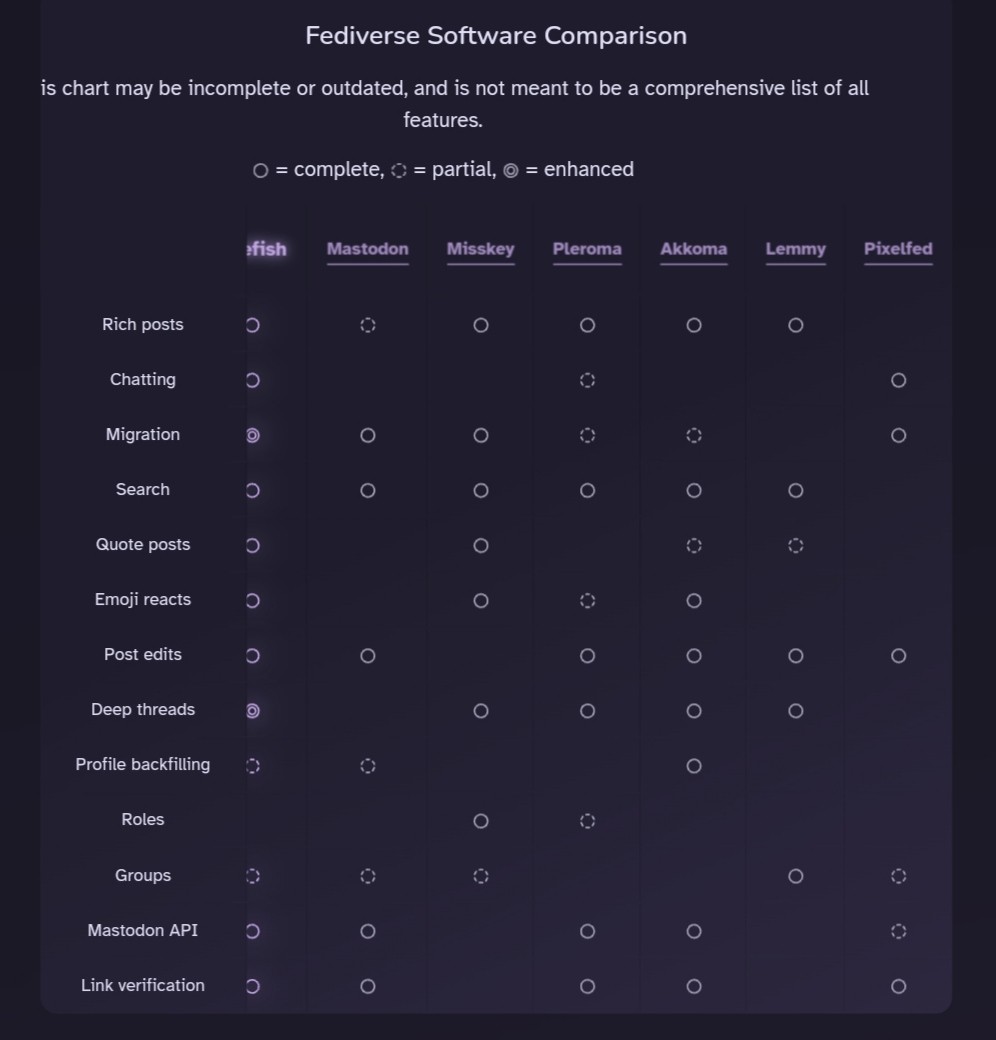Click the Akkoma Emoji reacts circle icon

pos(694,600)
